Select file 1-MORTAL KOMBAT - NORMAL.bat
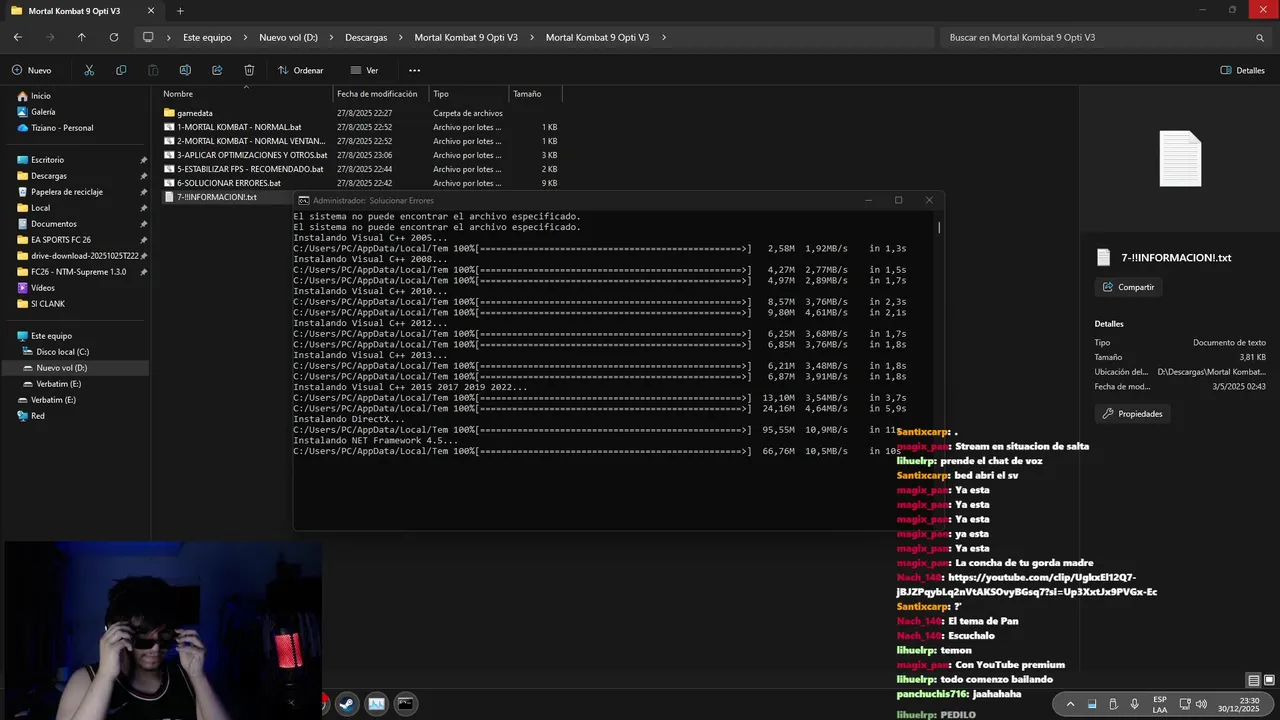The width and height of the screenshot is (1280, 720). (x=239, y=127)
